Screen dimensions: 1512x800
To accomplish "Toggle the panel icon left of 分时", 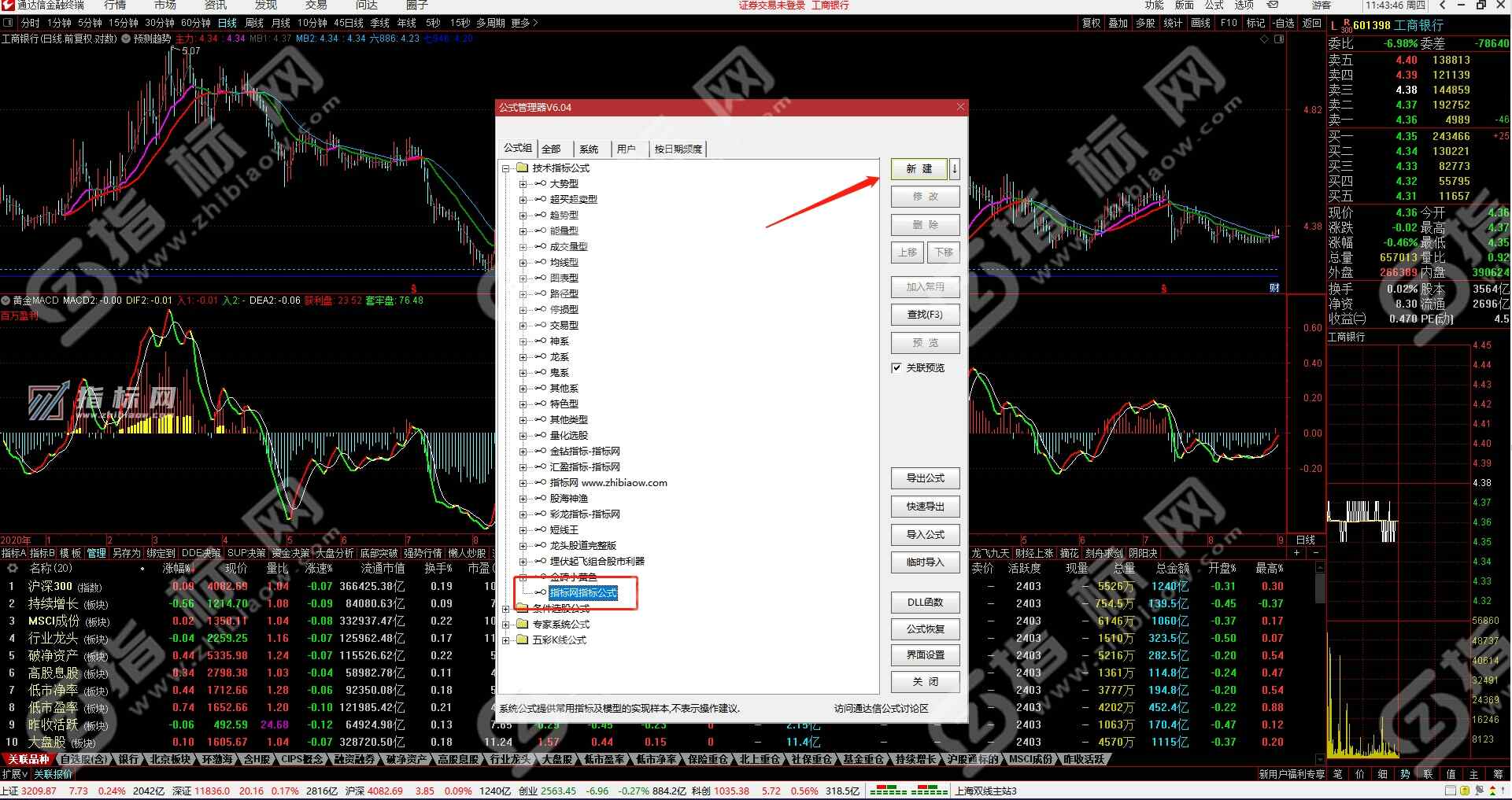I will click(8, 23).
